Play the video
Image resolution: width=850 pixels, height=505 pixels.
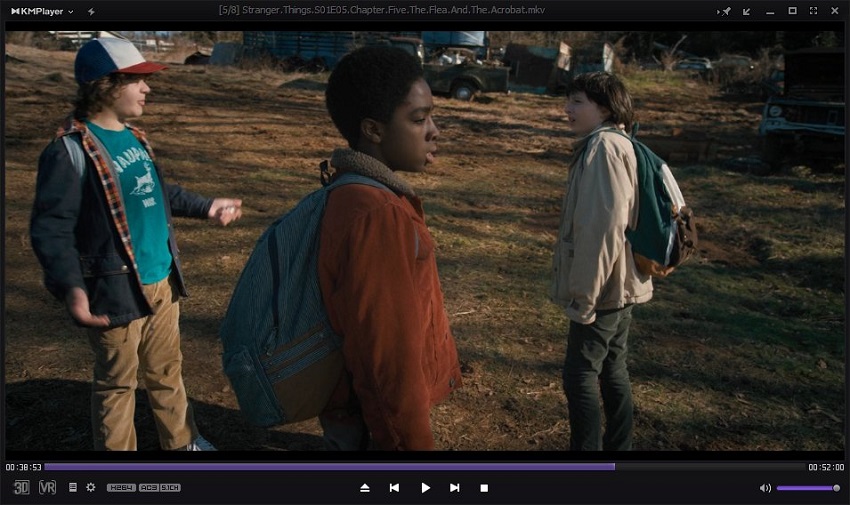(x=425, y=487)
